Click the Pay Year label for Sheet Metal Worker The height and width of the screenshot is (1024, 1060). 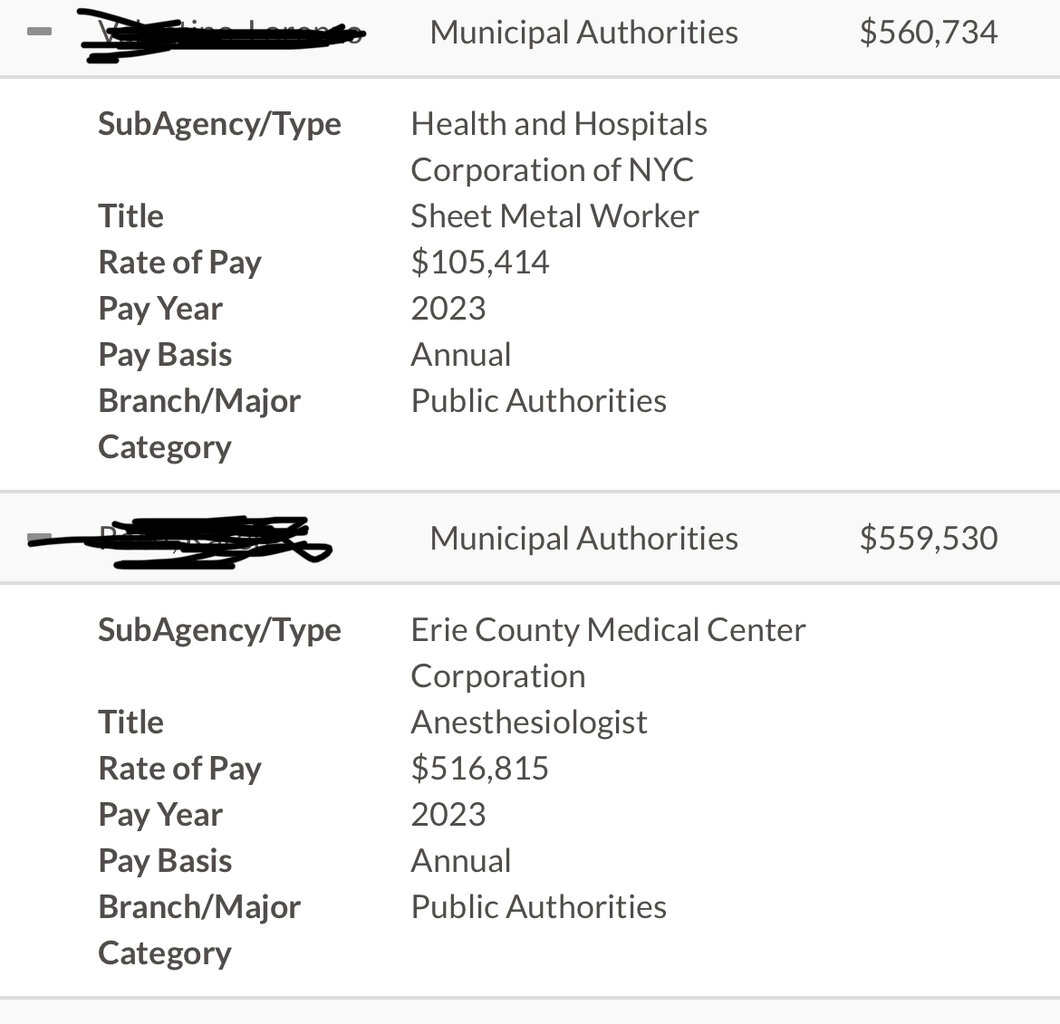coord(160,308)
